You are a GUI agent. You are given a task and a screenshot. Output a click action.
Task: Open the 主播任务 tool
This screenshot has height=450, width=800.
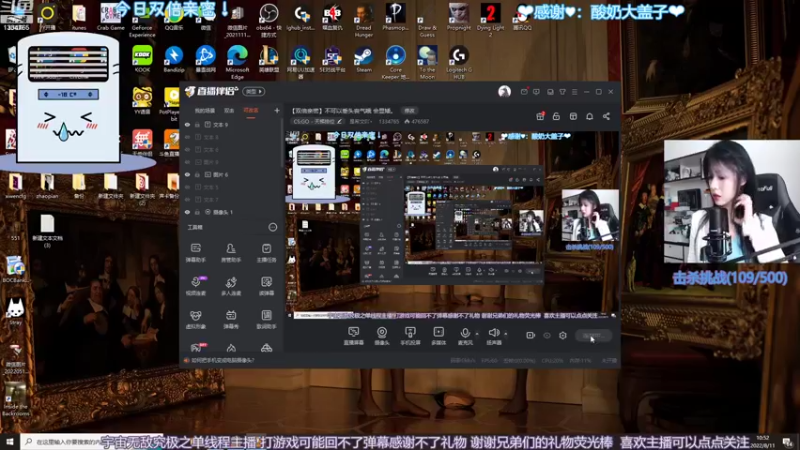(266, 253)
